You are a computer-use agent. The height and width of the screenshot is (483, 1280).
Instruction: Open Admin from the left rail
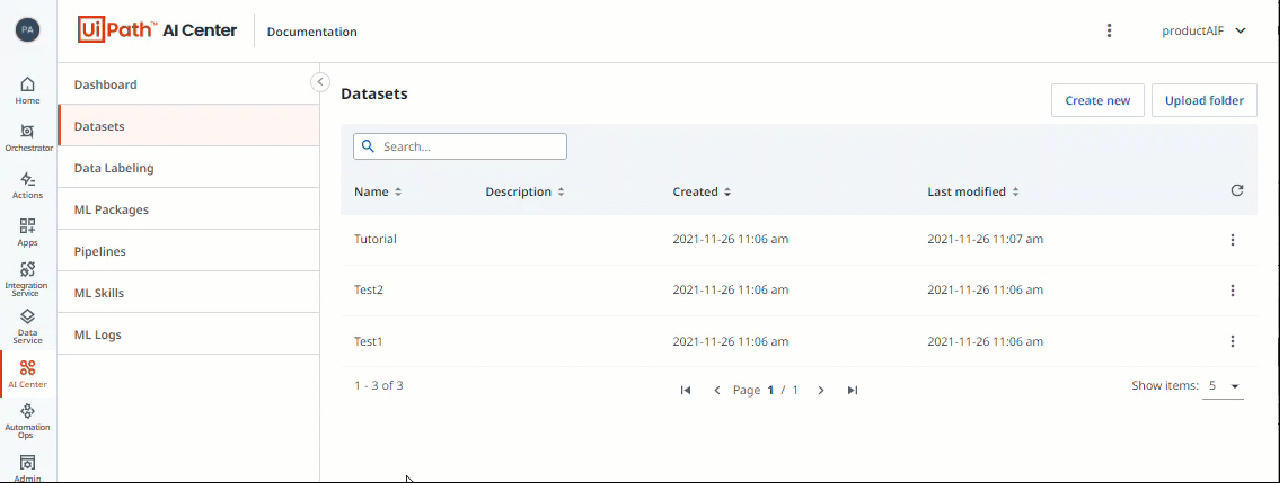coord(27,468)
